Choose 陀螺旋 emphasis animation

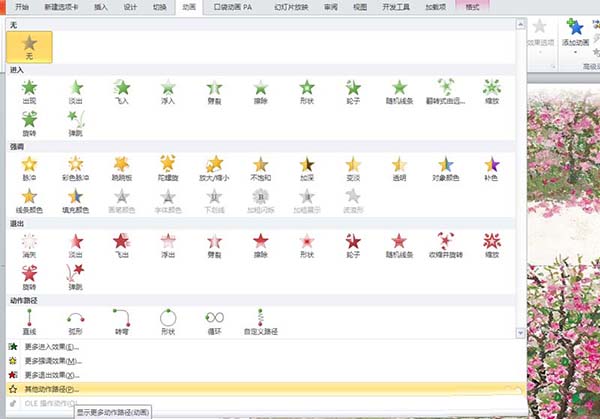point(168,168)
